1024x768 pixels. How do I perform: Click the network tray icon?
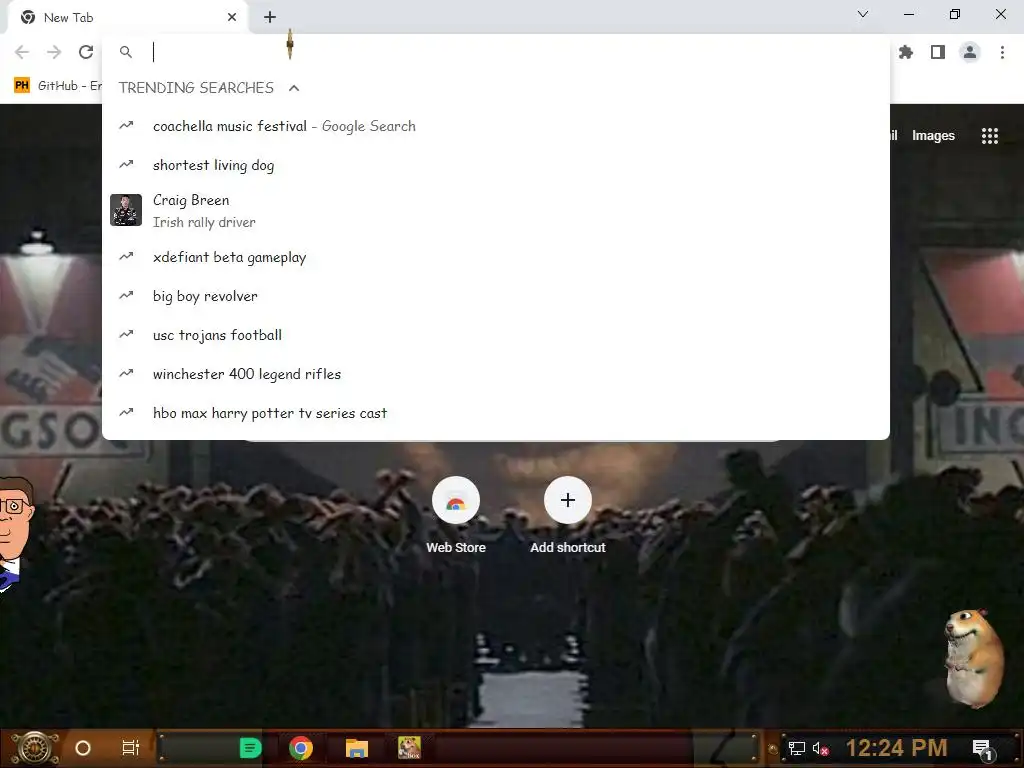click(797, 748)
